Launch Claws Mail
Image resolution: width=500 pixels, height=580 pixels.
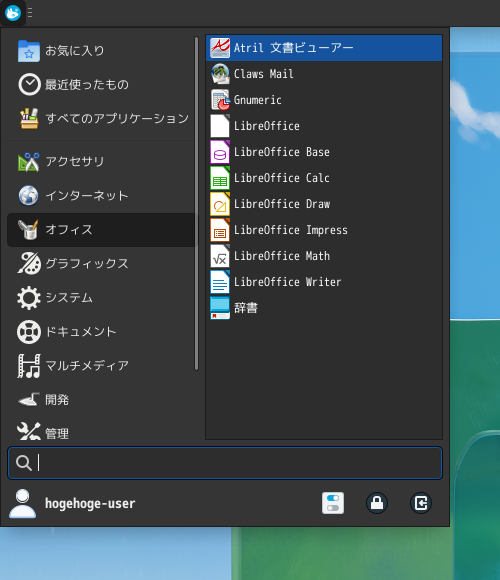pyautogui.click(x=324, y=74)
